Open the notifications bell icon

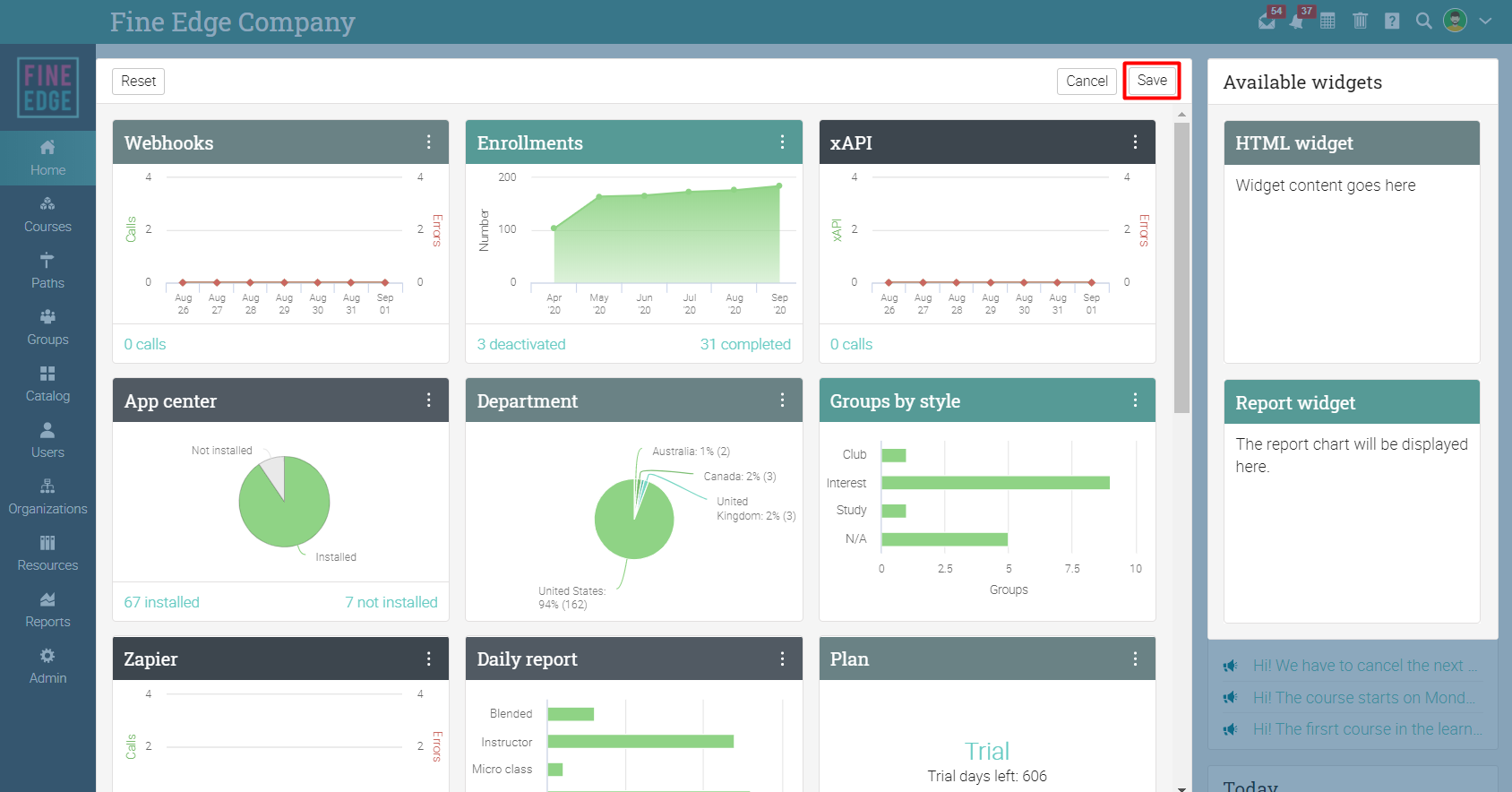click(1297, 21)
